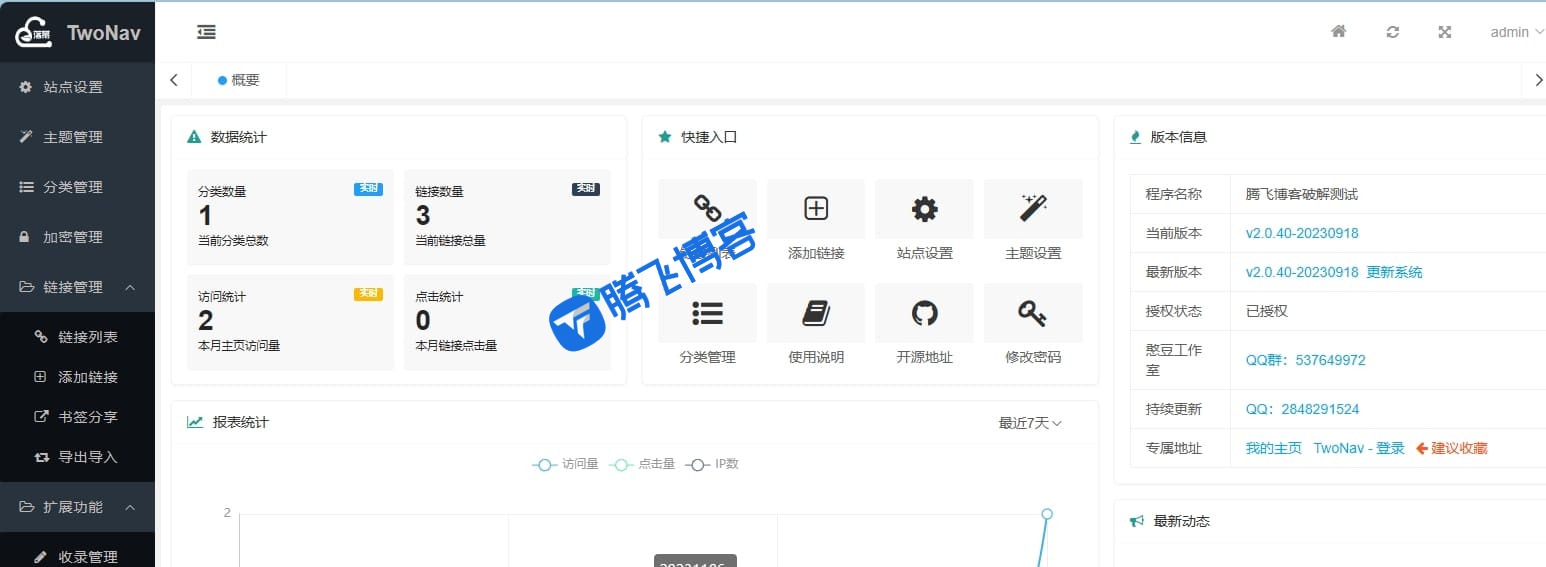Click the 点击统计 statistics card

click(507, 322)
